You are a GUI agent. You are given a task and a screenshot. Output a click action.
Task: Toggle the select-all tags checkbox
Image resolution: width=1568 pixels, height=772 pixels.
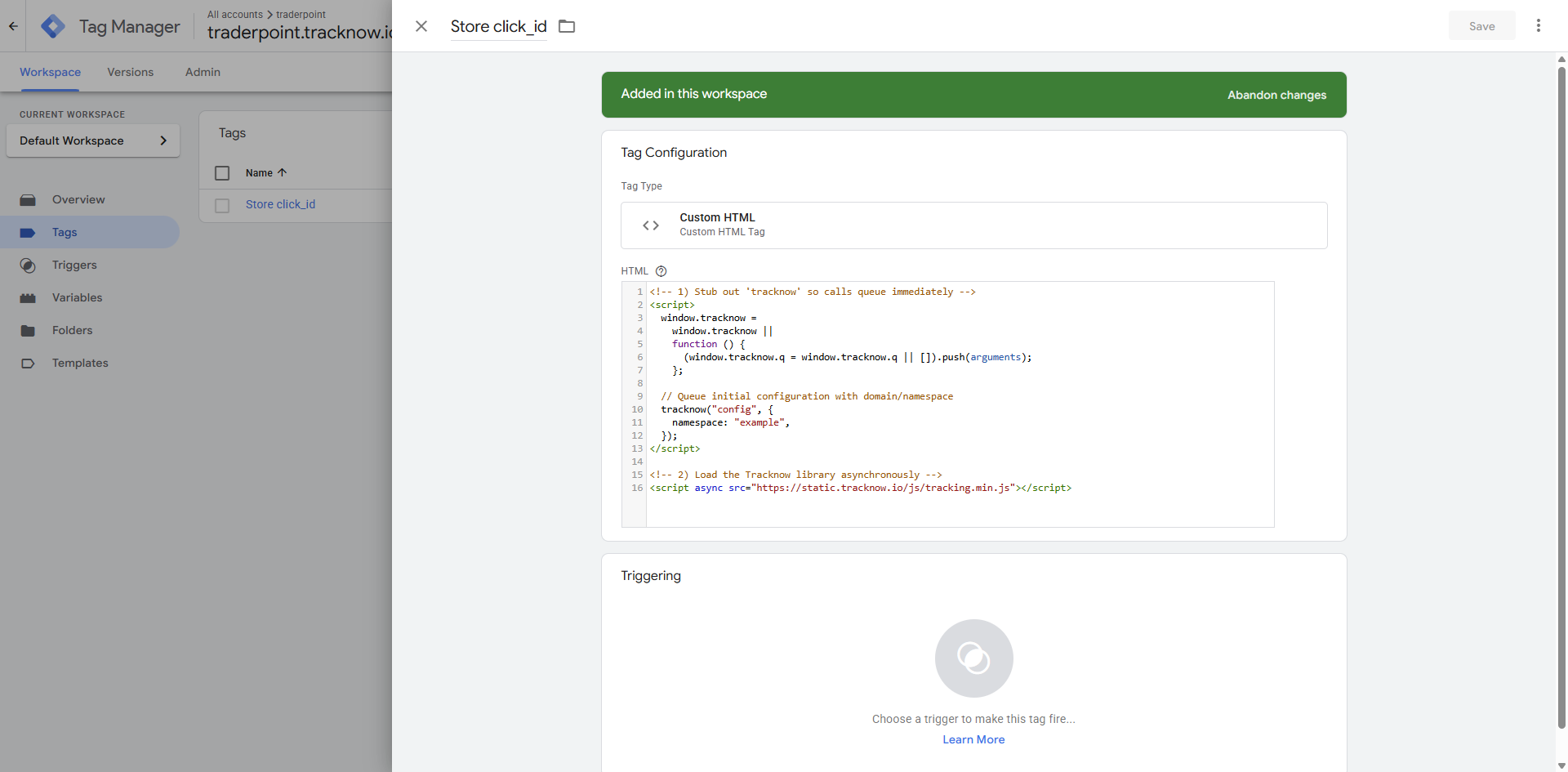(222, 173)
